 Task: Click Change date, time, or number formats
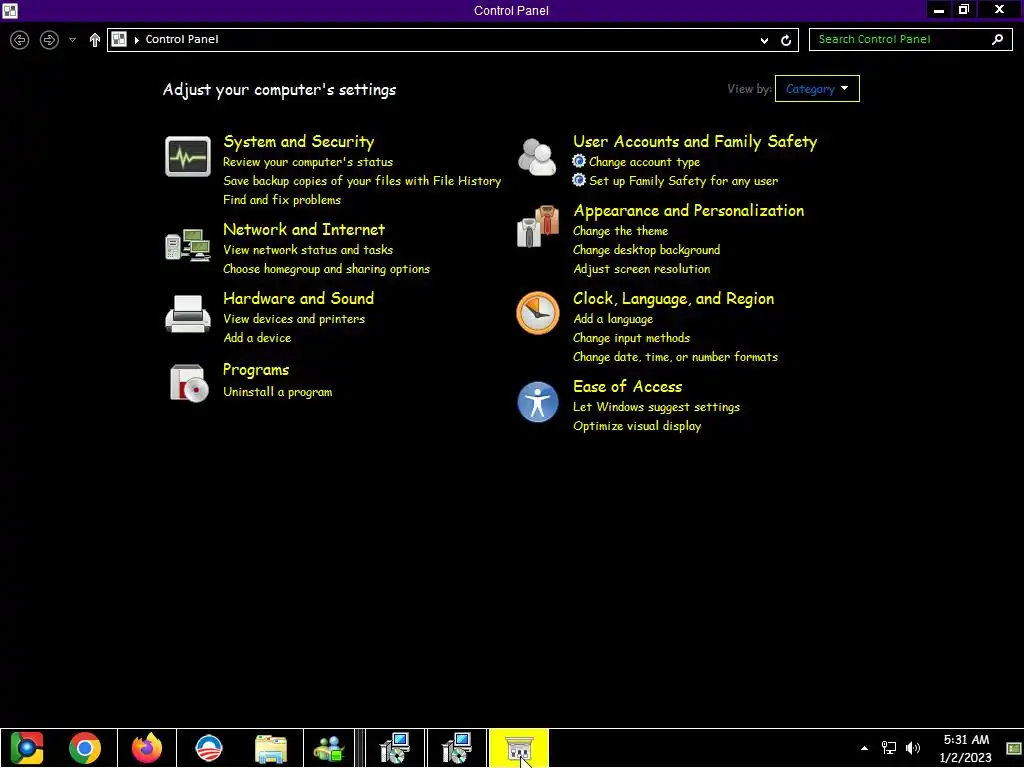[675, 357]
